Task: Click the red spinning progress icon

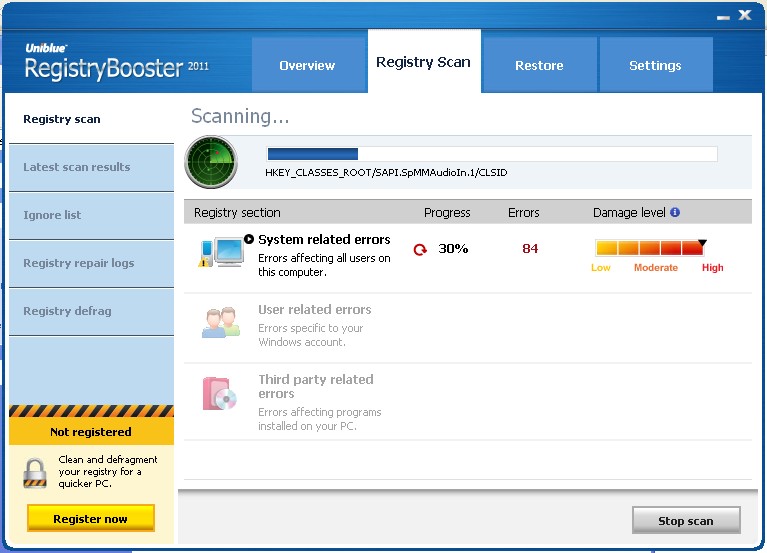Action: pos(420,249)
